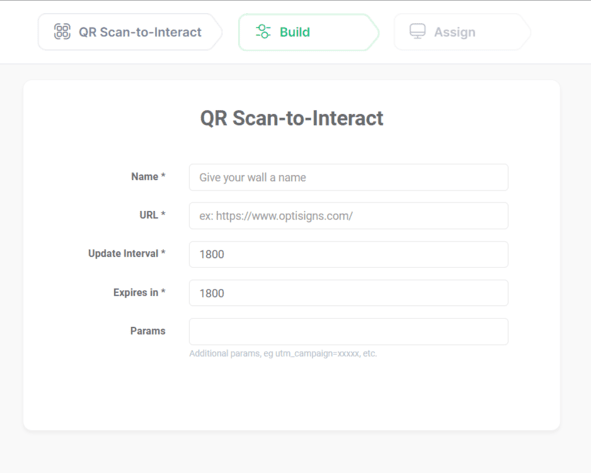The image size is (591, 473).
Task: Focus the 'Give your wall a name' field
Action: click(x=349, y=178)
